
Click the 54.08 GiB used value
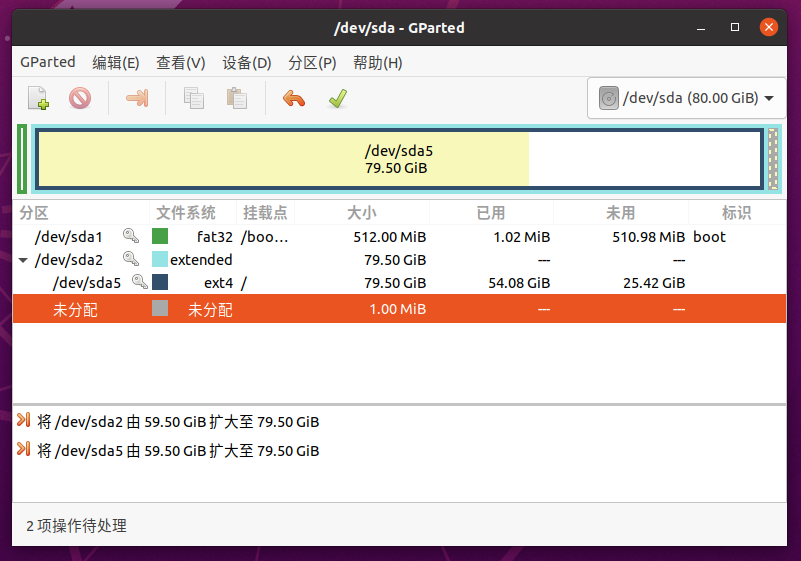click(x=519, y=283)
